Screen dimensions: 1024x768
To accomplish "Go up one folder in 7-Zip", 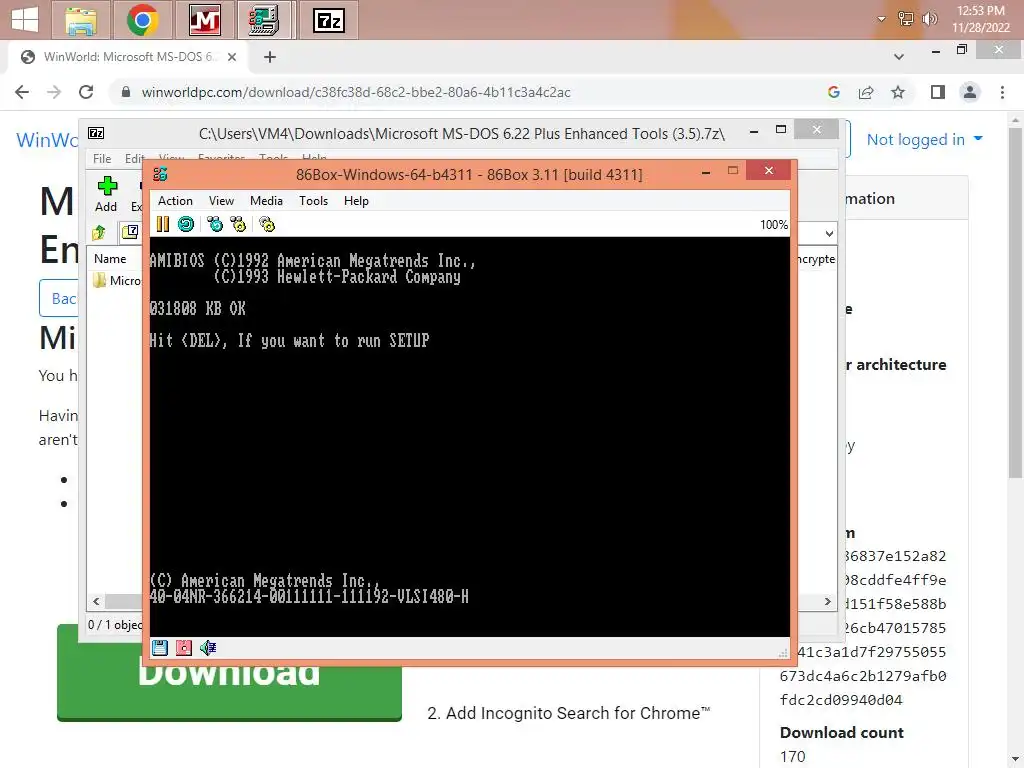I will point(99,232).
